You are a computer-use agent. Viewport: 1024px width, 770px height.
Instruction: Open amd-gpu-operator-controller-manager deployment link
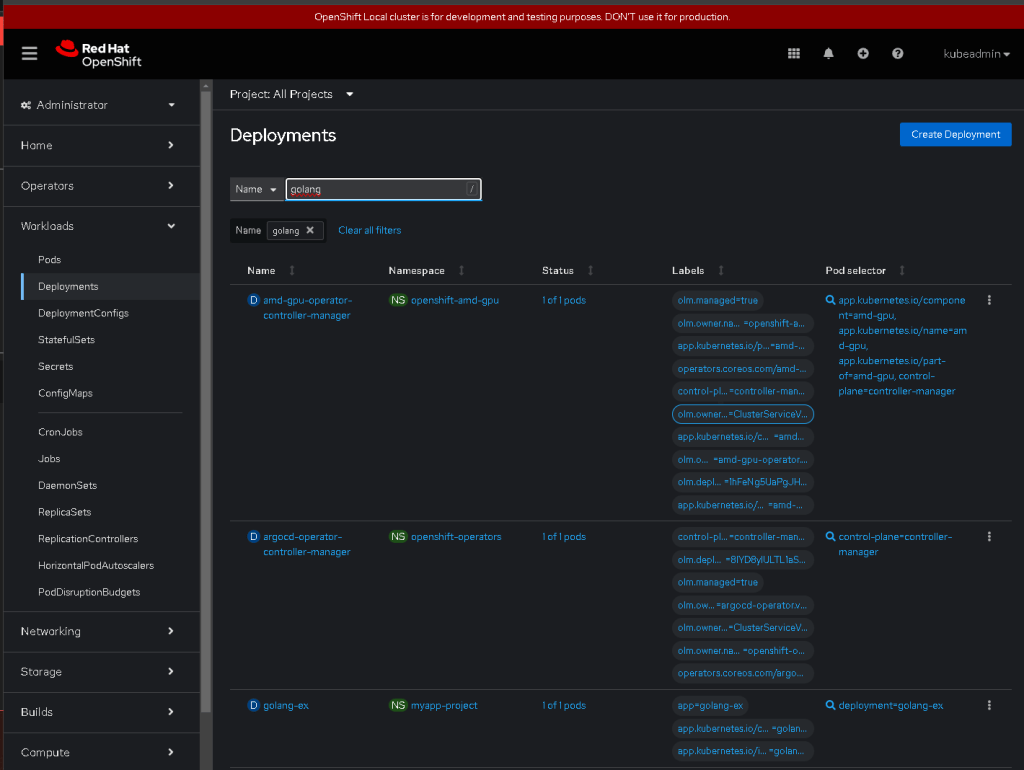point(307,308)
